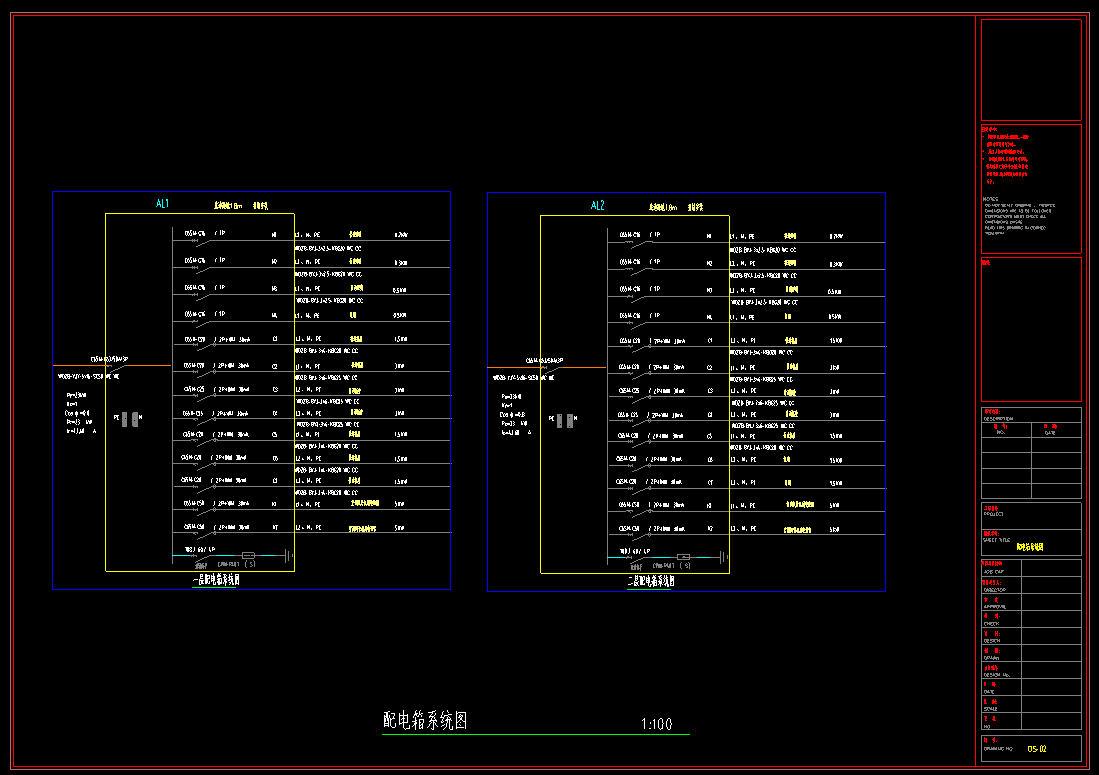Select the yellow sheet title text in title block
The image size is (1099, 775).
pos(1030,547)
